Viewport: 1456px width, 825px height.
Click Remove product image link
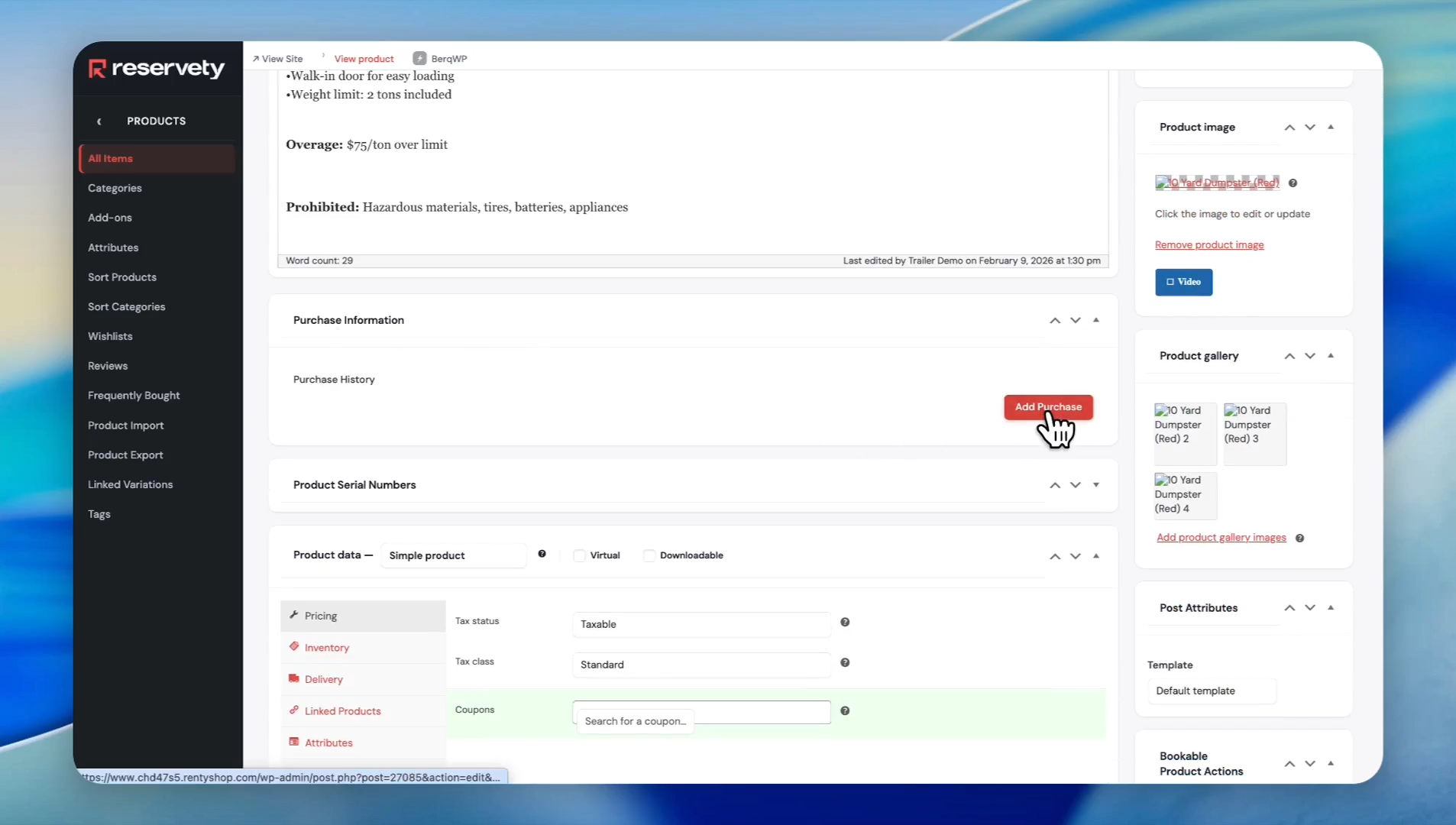coord(1209,245)
